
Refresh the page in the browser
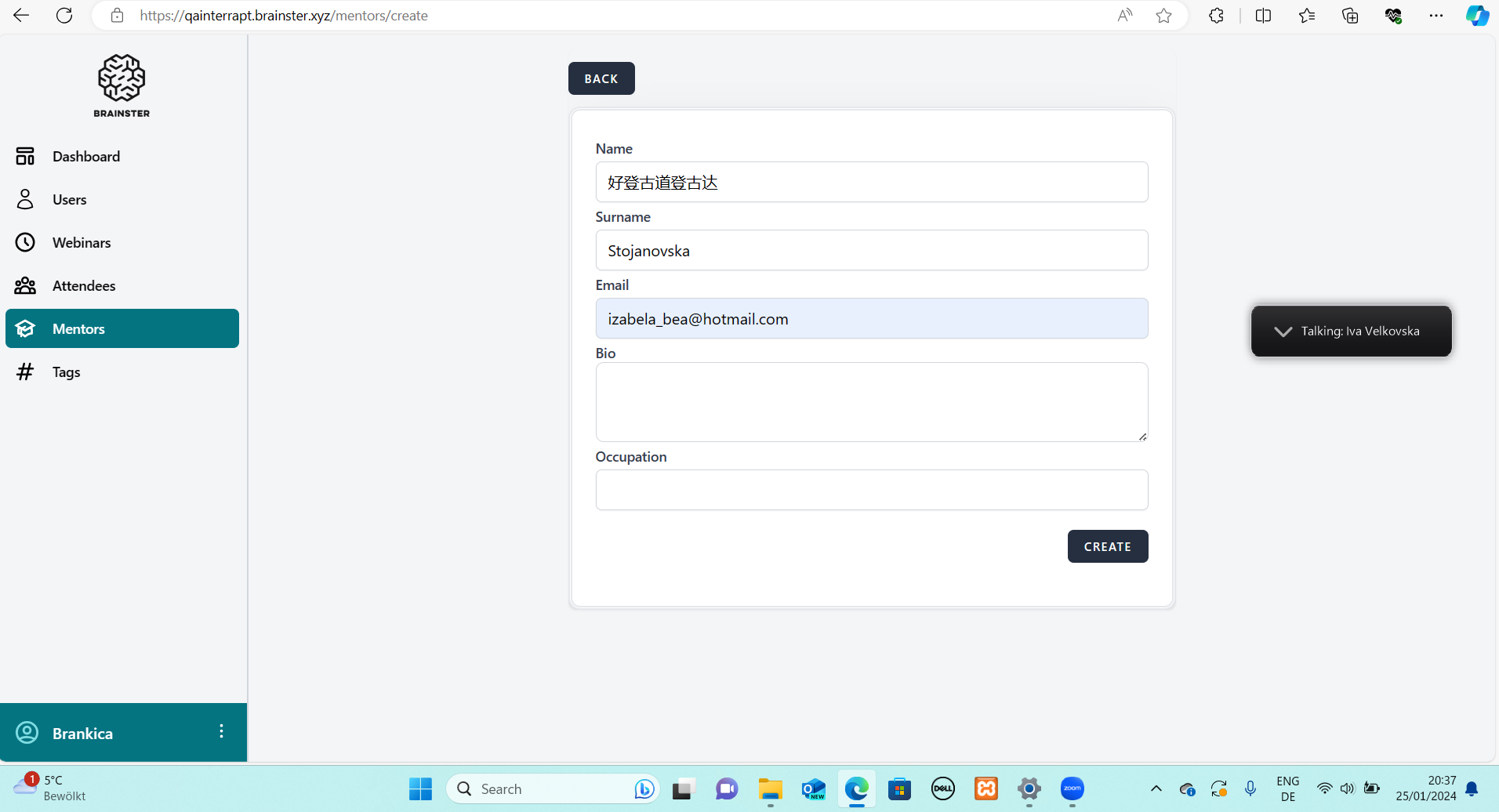64,16
